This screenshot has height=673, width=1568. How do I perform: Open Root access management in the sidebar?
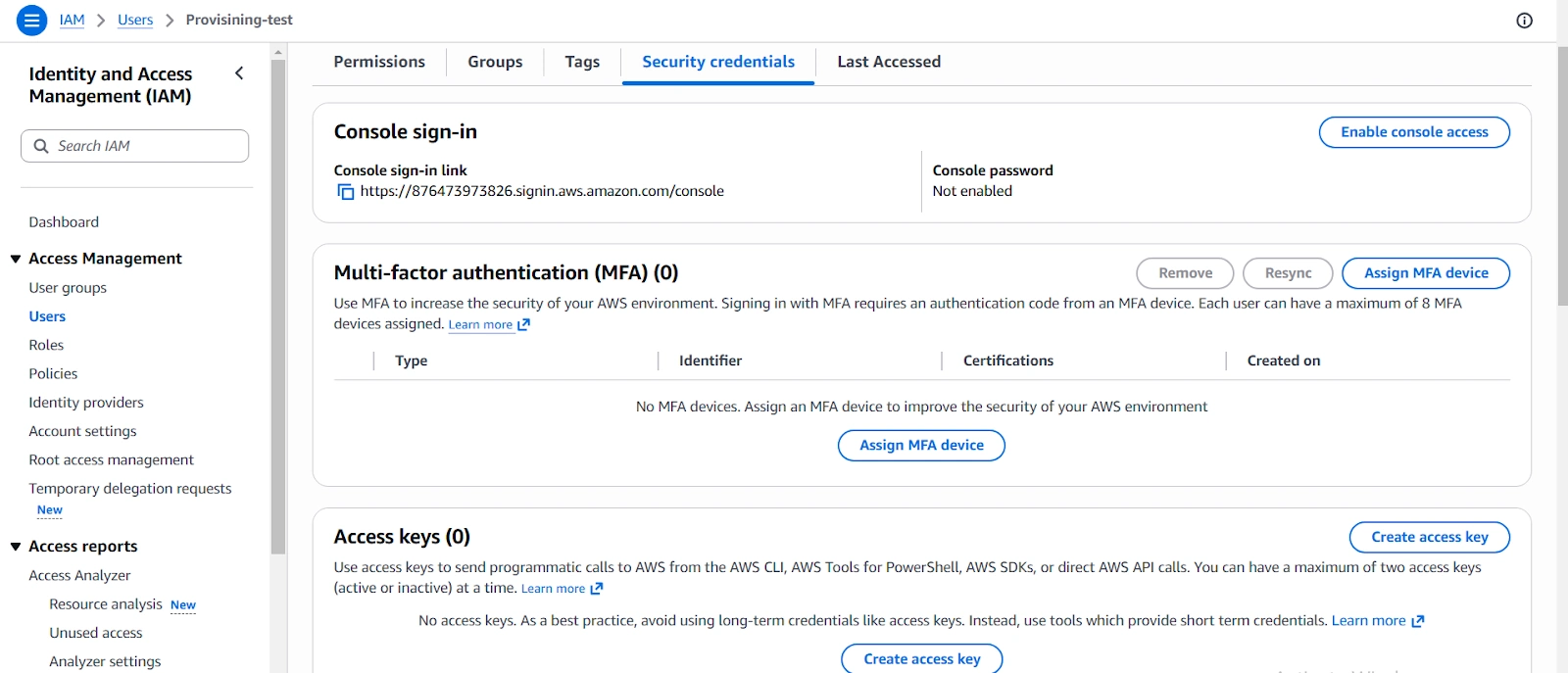tap(111, 459)
